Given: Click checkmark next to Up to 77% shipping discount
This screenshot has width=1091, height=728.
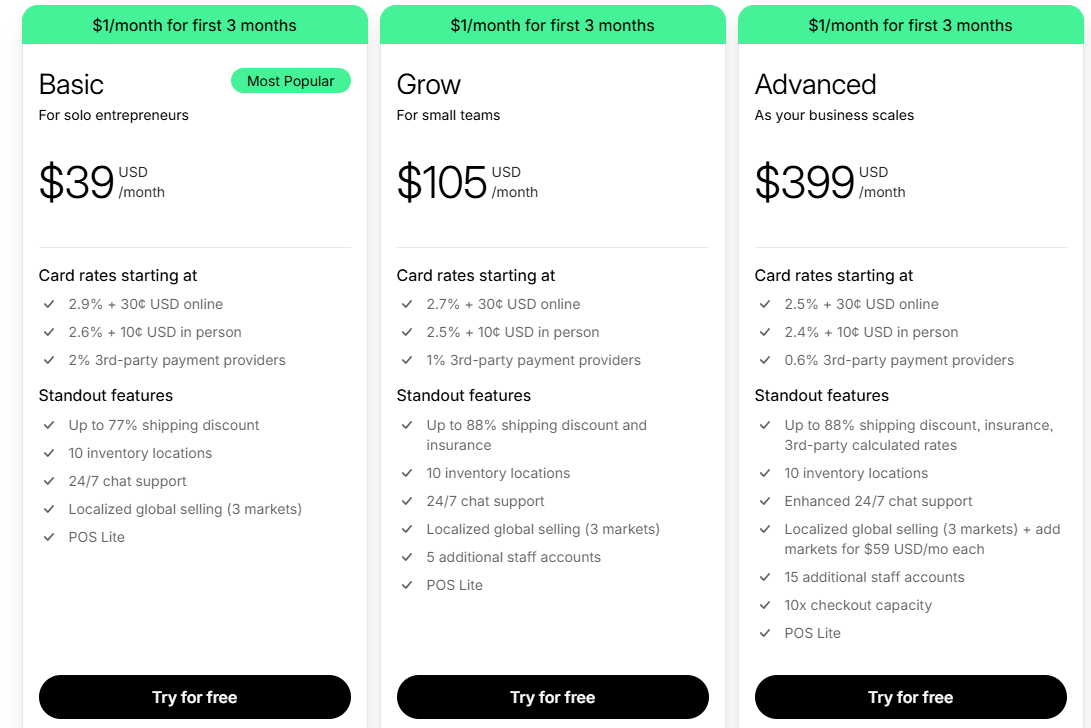Looking at the screenshot, I should [x=49, y=425].
